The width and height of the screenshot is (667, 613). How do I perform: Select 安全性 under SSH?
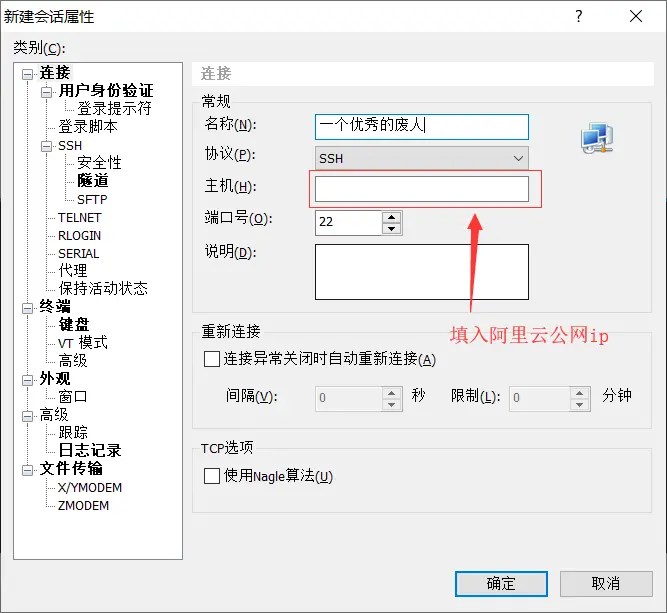(x=99, y=163)
